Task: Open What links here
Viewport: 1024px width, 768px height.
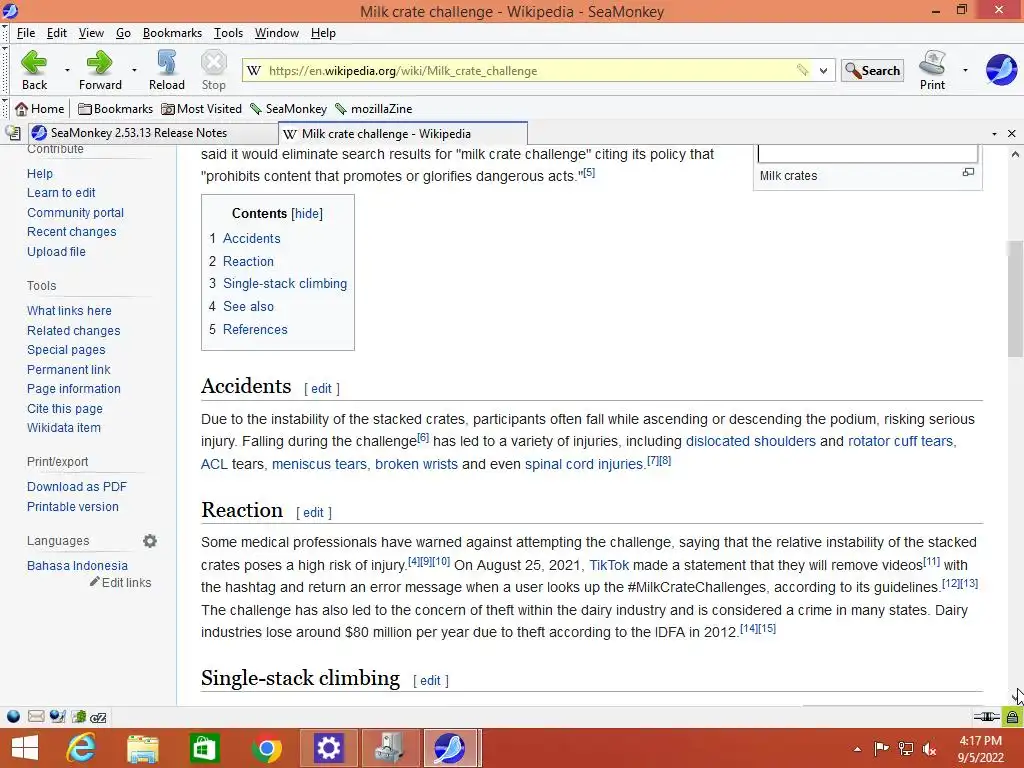Action: (69, 311)
